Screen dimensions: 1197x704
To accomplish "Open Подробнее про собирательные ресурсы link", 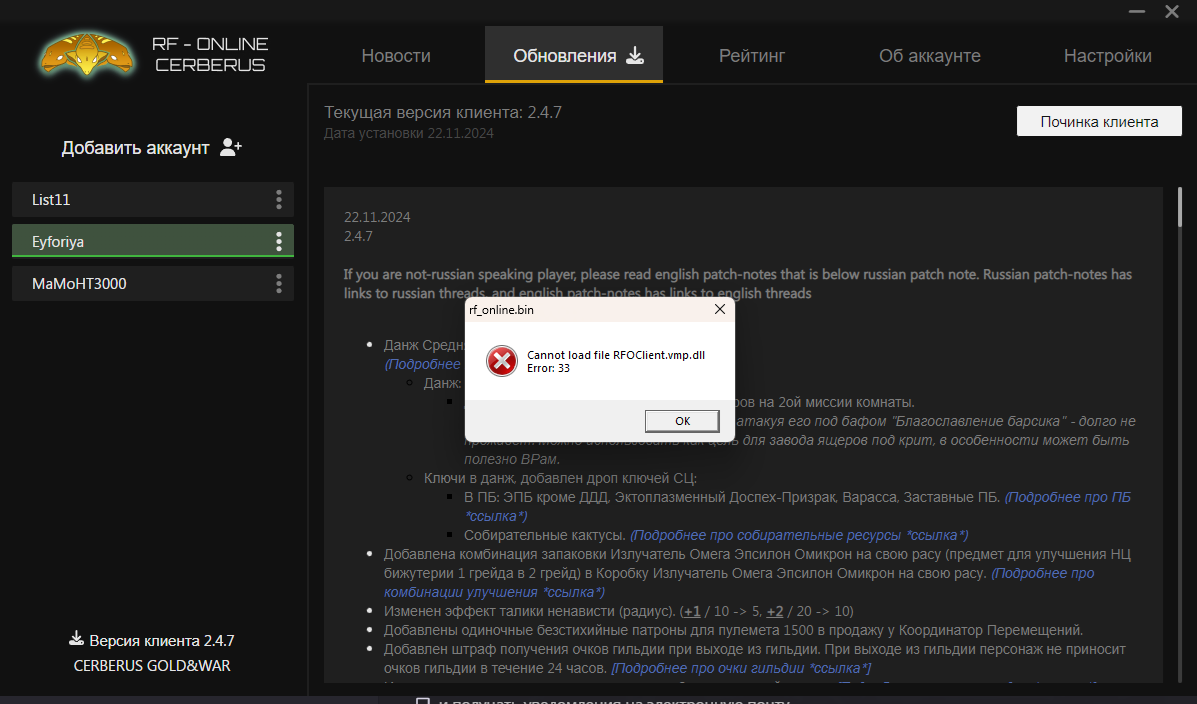I will click(799, 535).
